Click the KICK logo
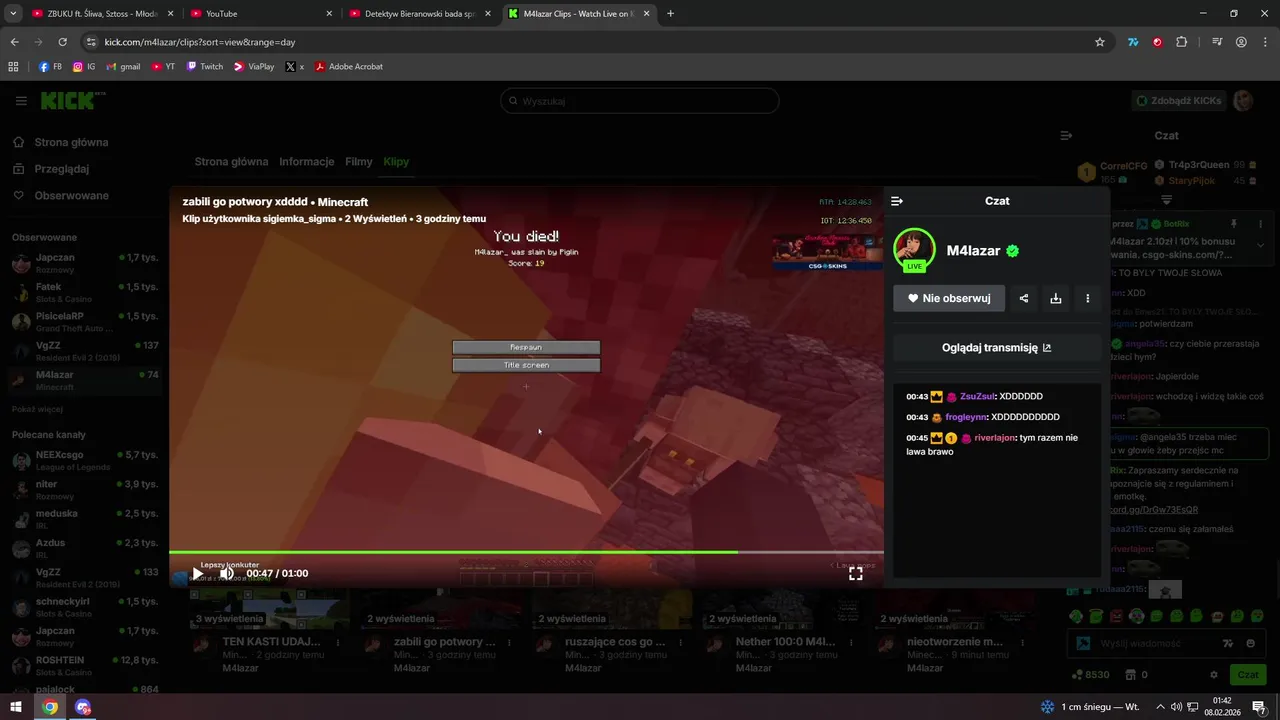The width and height of the screenshot is (1280, 720). (71, 100)
